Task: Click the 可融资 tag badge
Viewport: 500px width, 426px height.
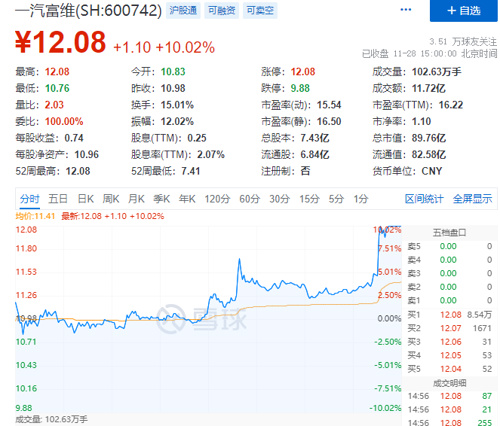Action: pos(222,11)
